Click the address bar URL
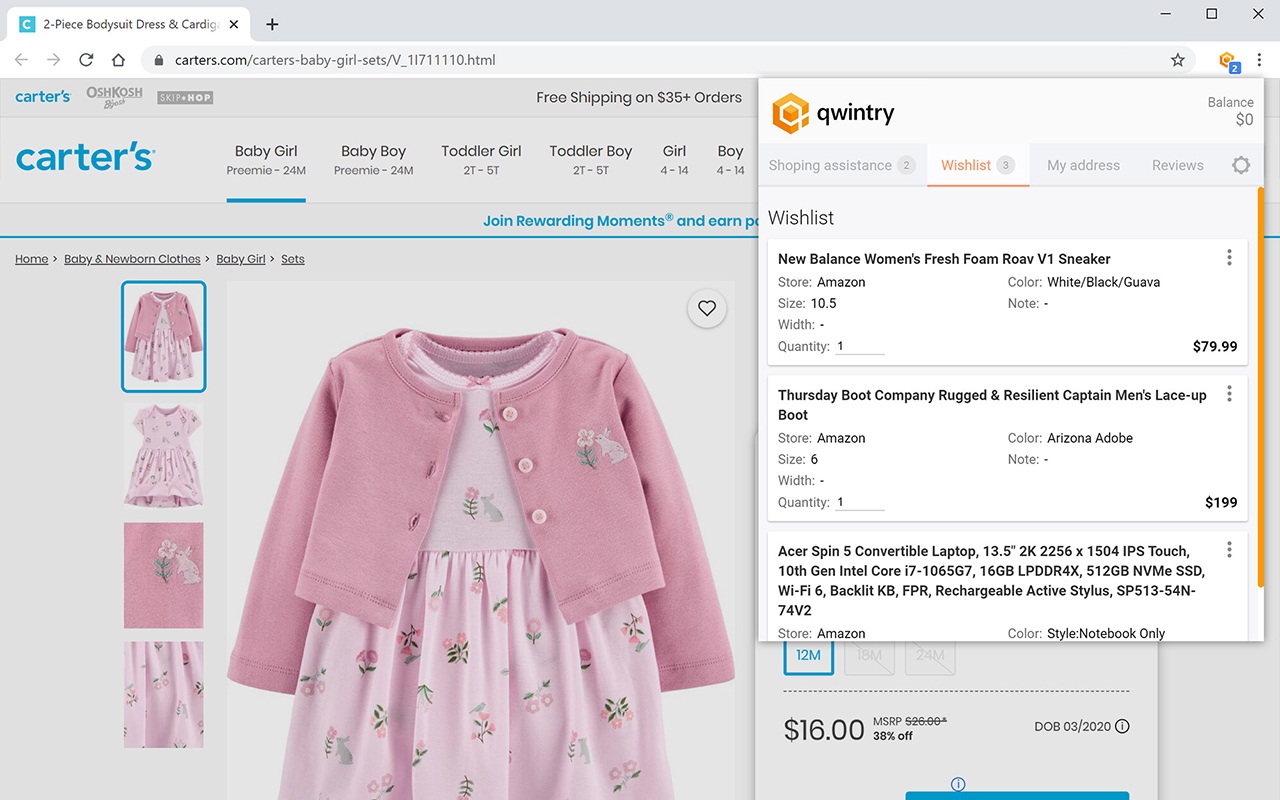The image size is (1280, 800). [335, 60]
